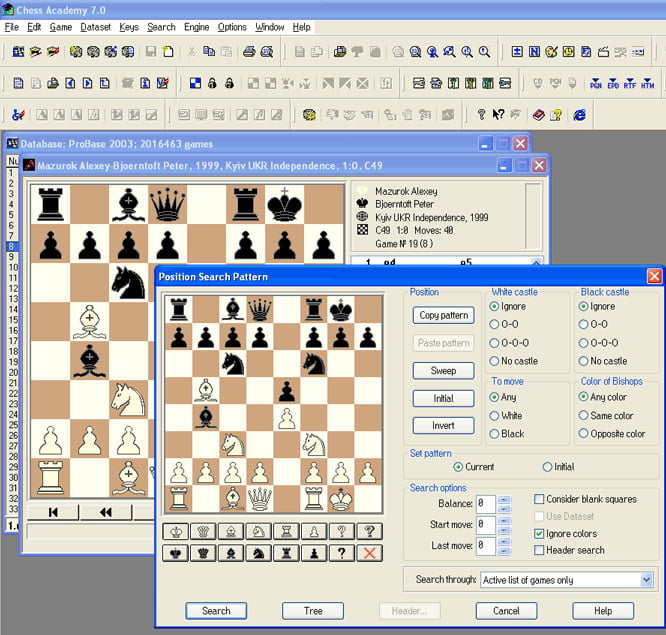Pick the white rook piece button
The image size is (666, 635).
point(287,531)
